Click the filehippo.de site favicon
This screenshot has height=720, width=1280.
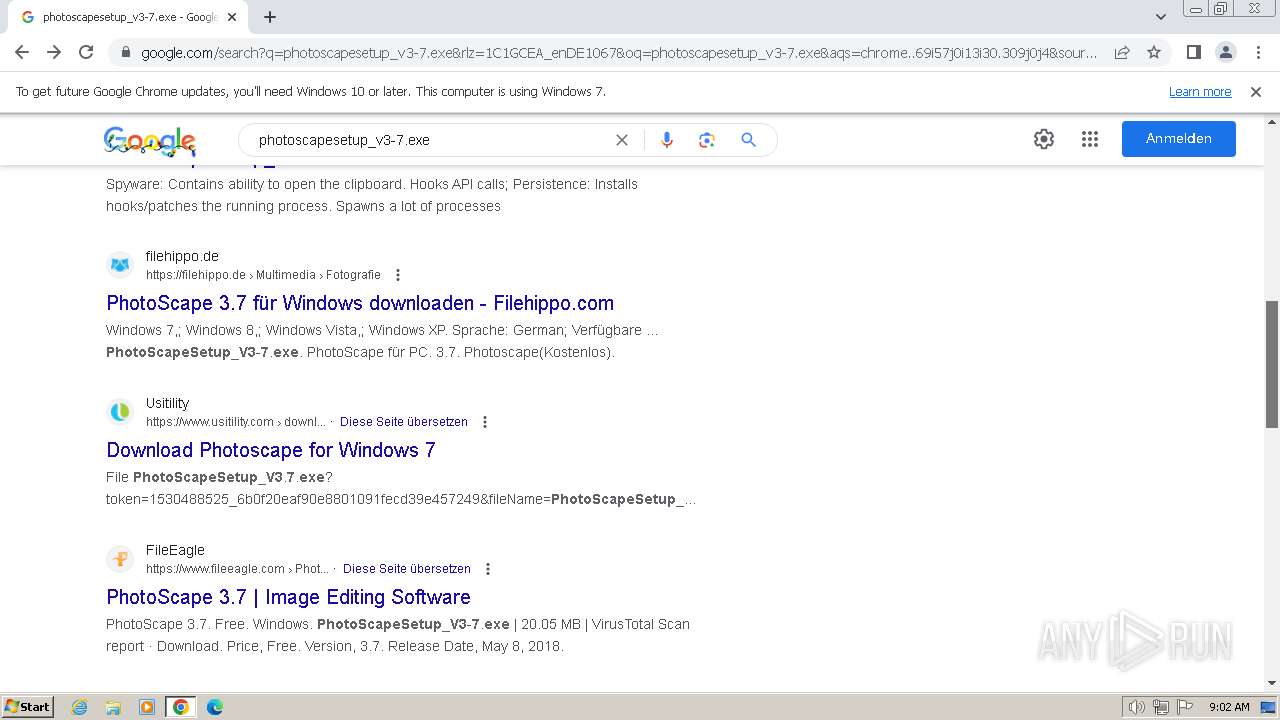point(120,265)
